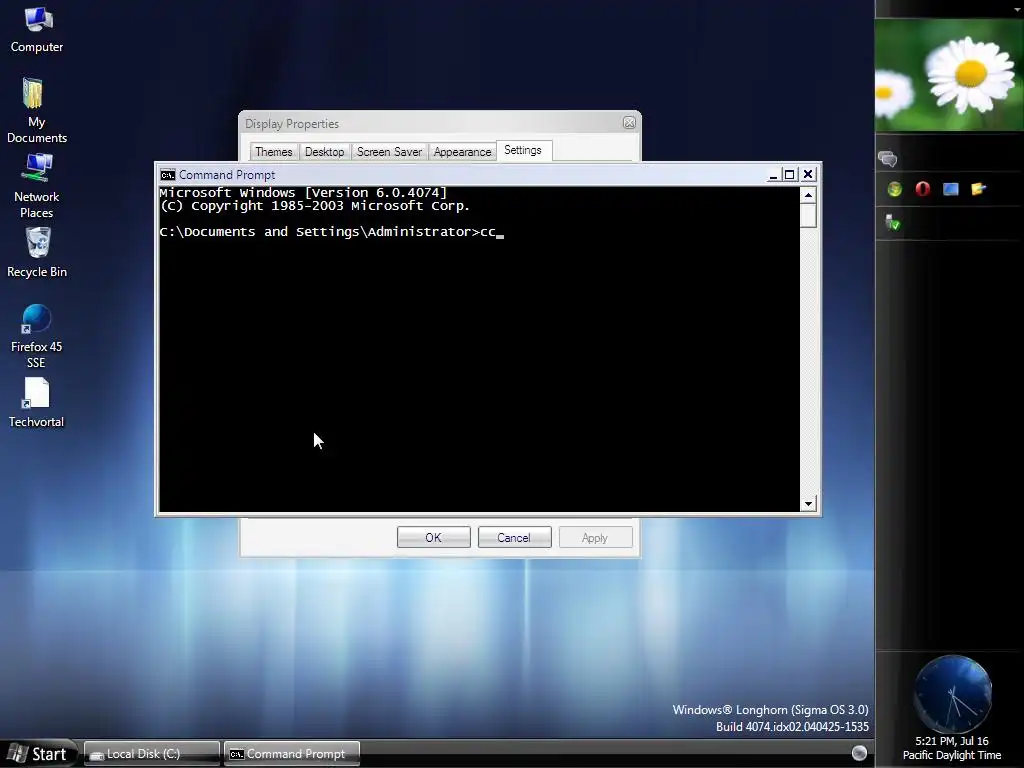Viewport: 1024px width, 768px height.
Task: Switch to Local Disk (C:) taskbar button
Action: pyautogui.click(x=152, y=754)
